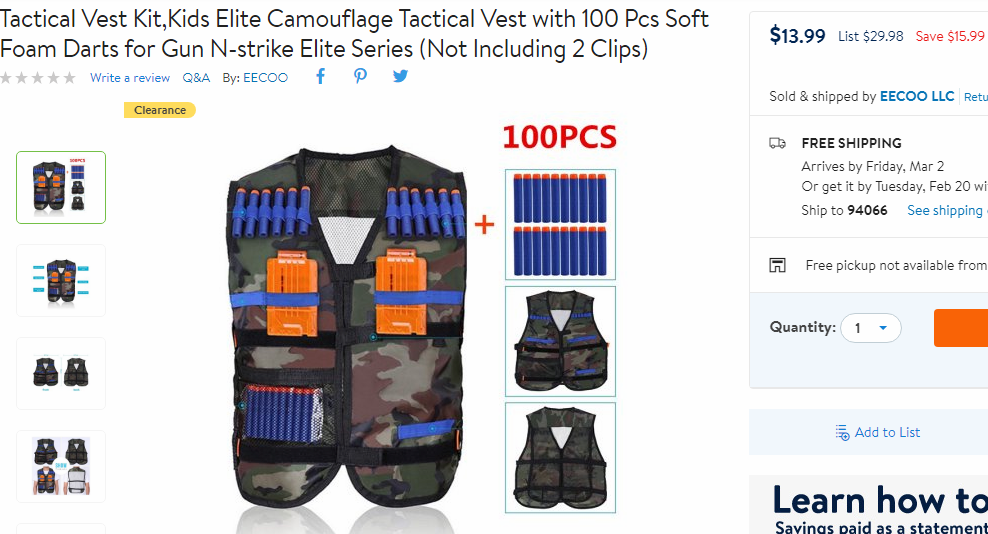Open the Q&A link
Screen dimensions: 988x534
click(196, 78)
